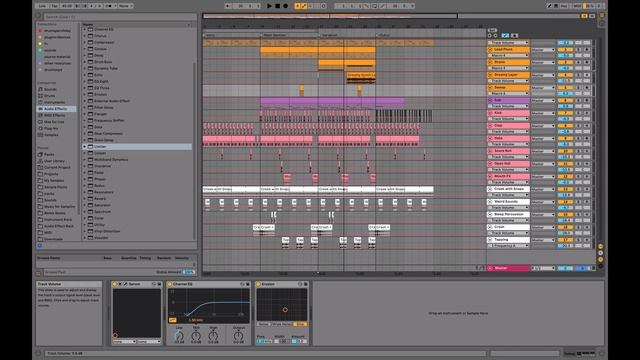
Task: Select Noise mode in the Erosion device
Action: (263, 324)
